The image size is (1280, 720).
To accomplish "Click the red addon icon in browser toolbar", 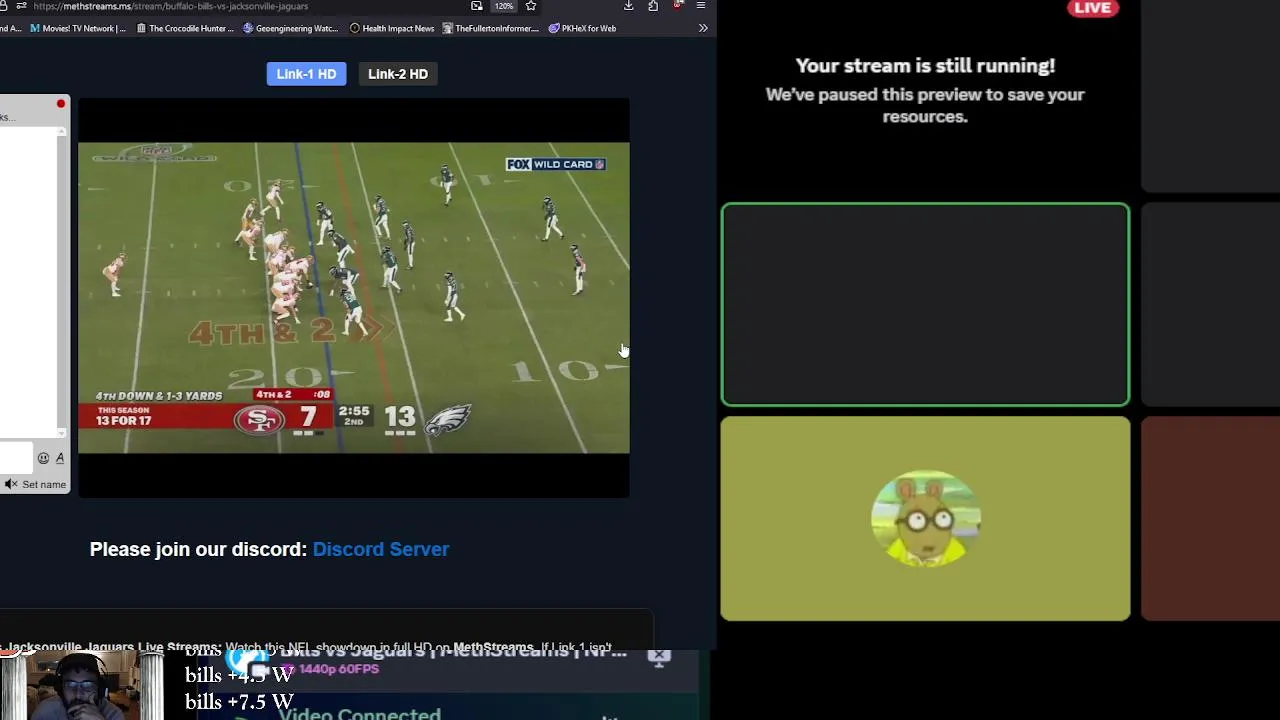I will click(x=678, y=6).
